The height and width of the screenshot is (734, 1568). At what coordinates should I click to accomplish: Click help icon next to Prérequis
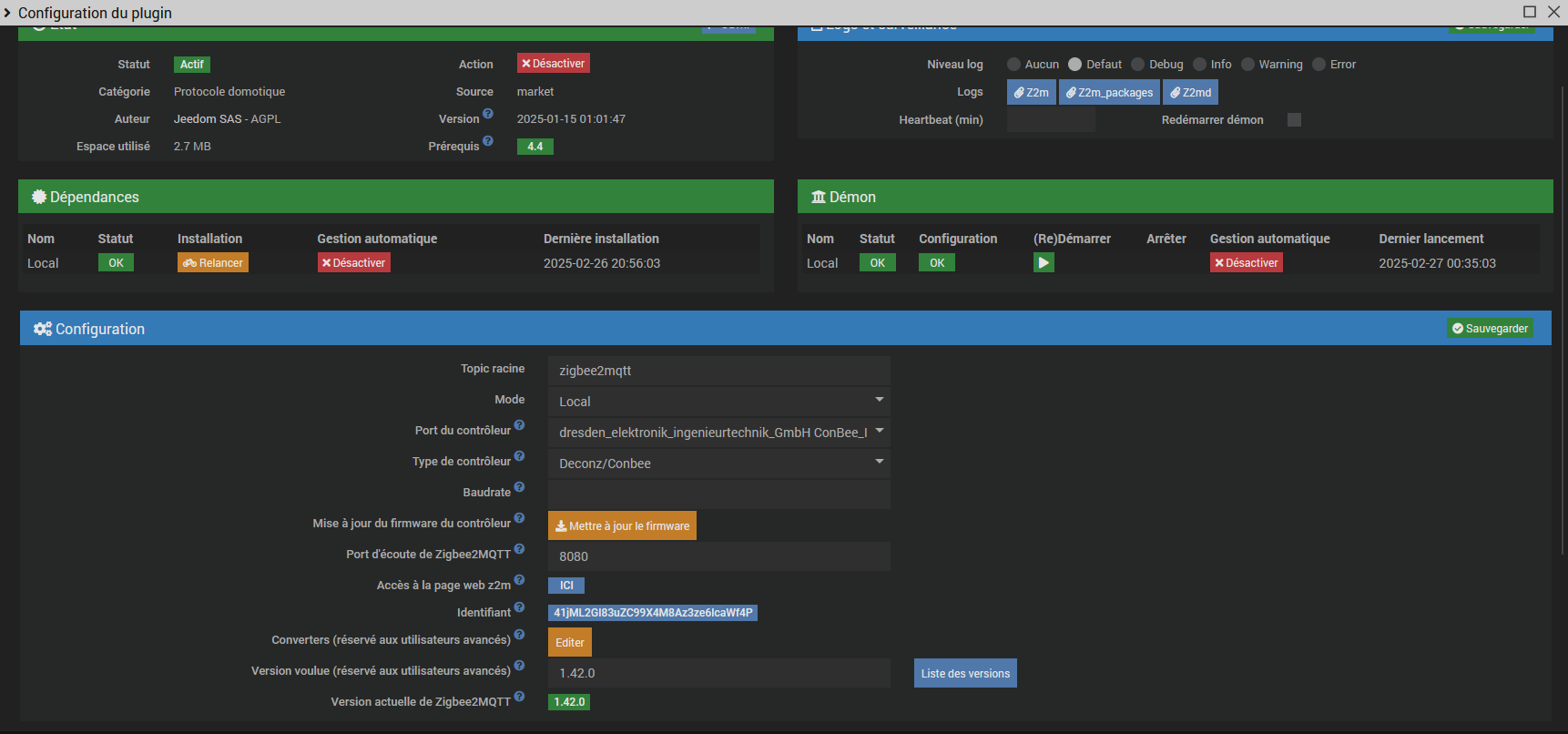(488, 141)
